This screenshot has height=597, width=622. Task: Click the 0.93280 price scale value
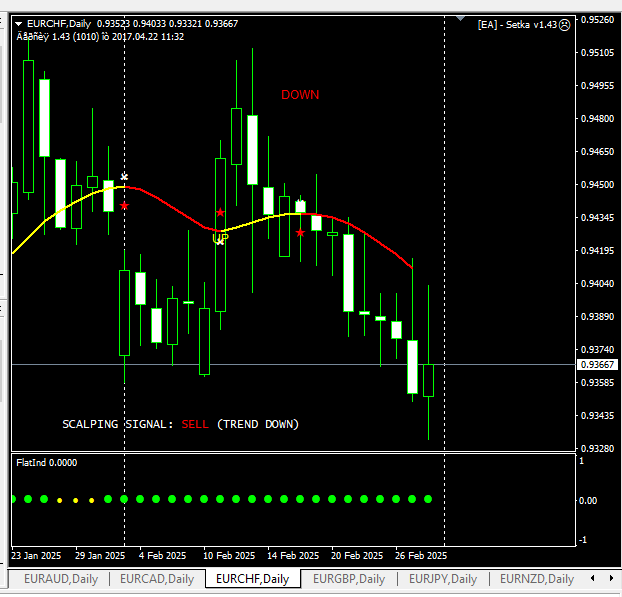pos(597,449)
